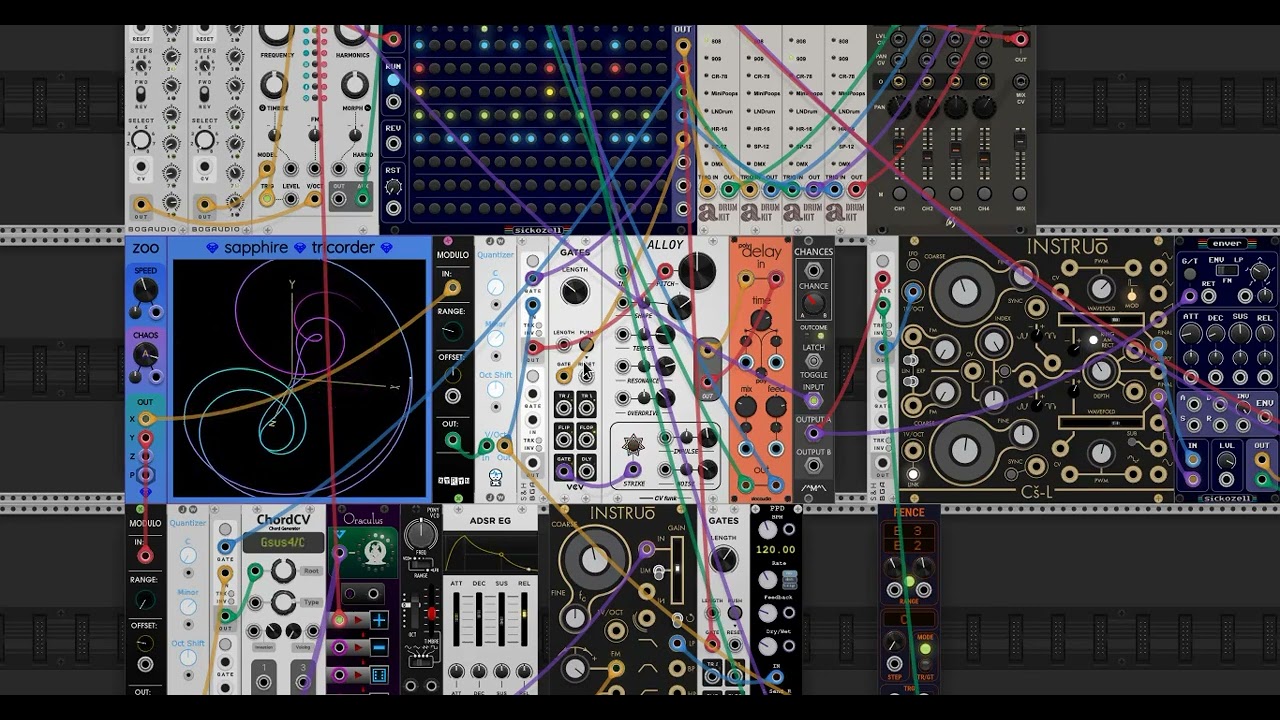Toggle the LATCH/TOGGLE switch on CHANCES

click(813, 361)
